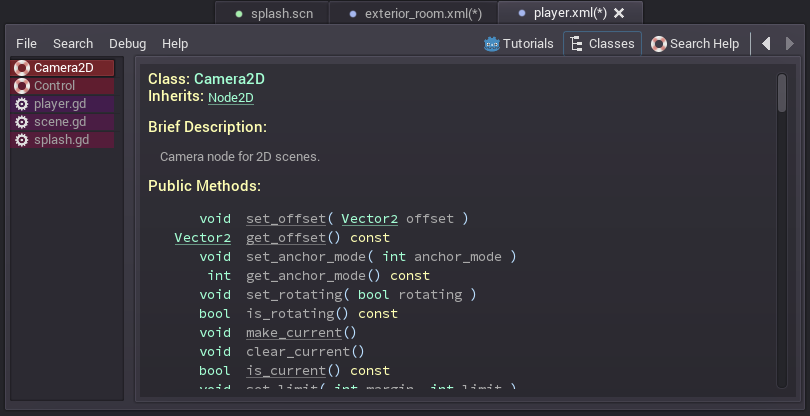
Task: Close the player.xml tab
Action: [619, 13]
